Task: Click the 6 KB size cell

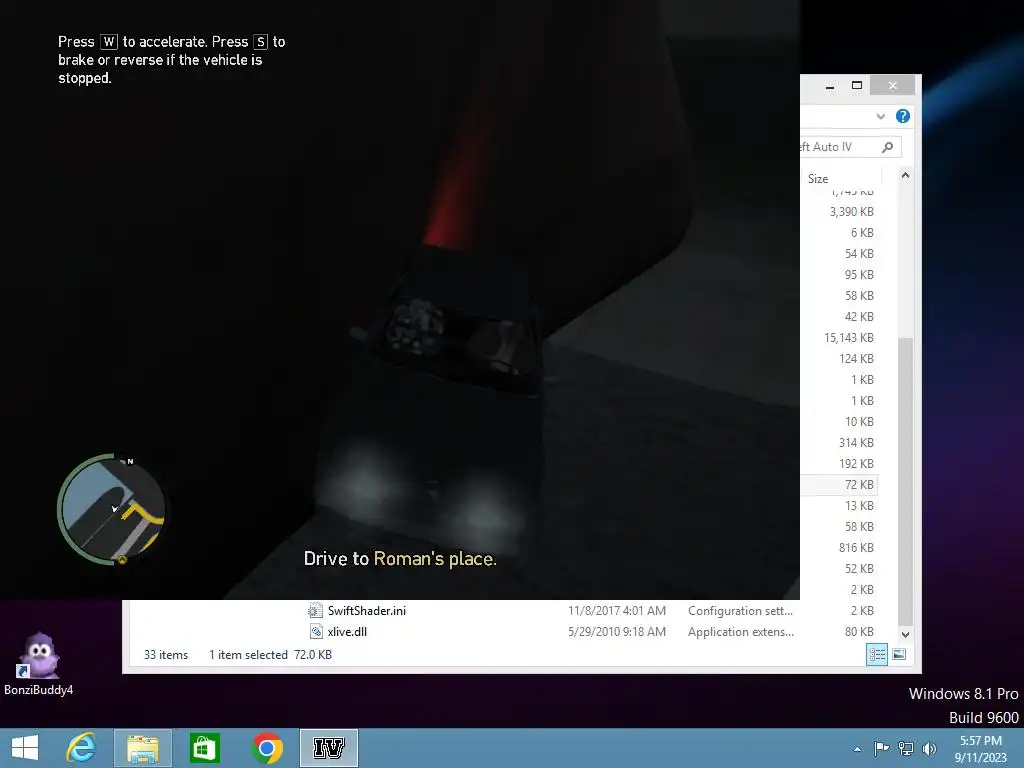Action: [x=862, y=232]
